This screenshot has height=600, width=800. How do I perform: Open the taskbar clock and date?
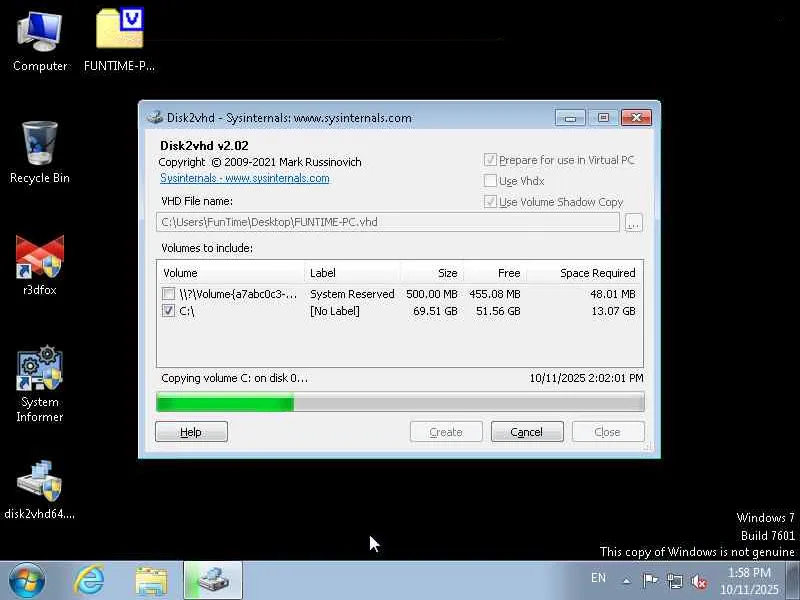749,581
